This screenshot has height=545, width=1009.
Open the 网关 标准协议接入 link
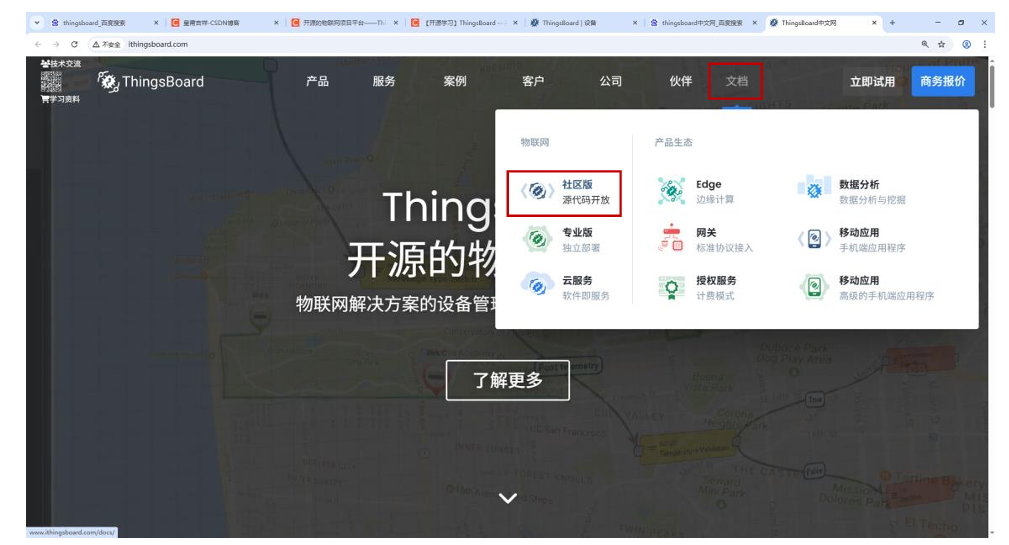[705, 239]
